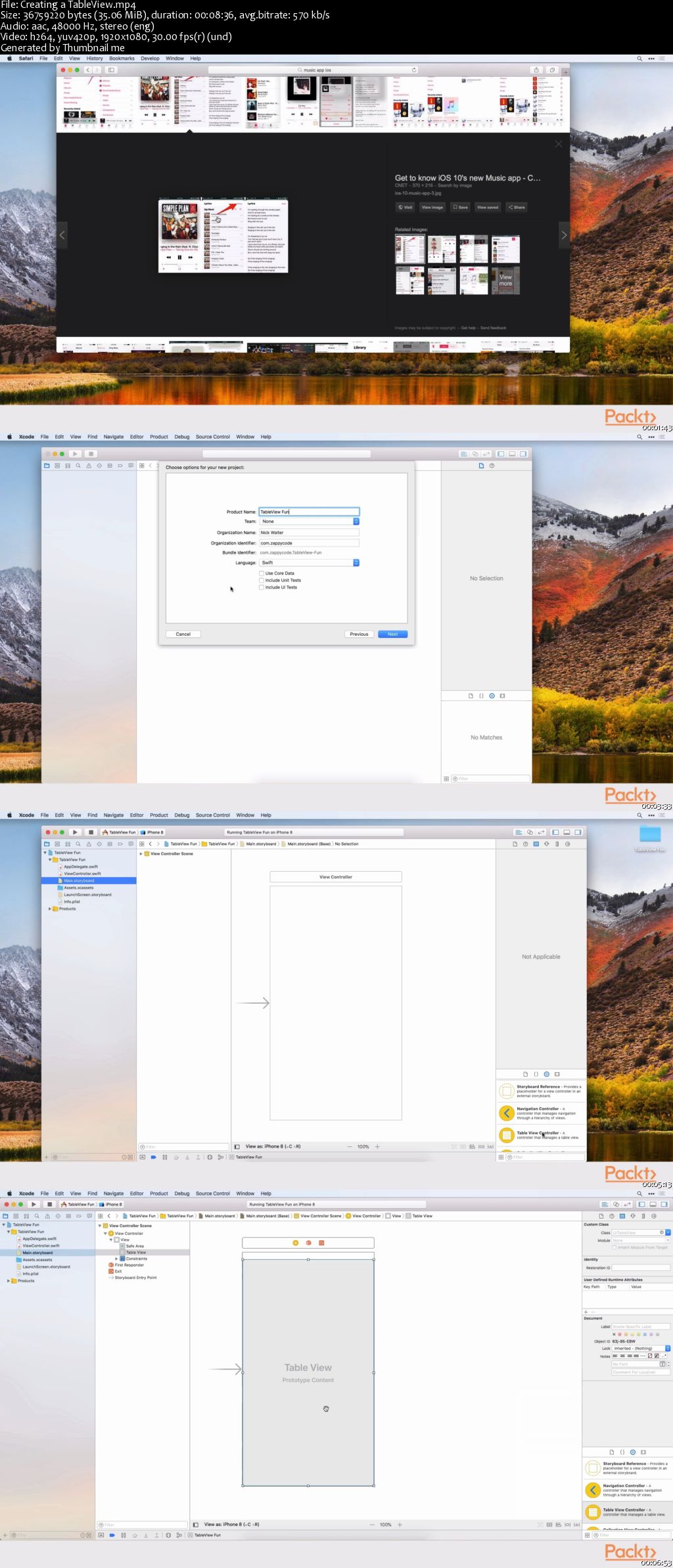Click the Organization Name field containing Nick Walter
The width and height of the screenshot is (673, 1568).
point(309,533)
